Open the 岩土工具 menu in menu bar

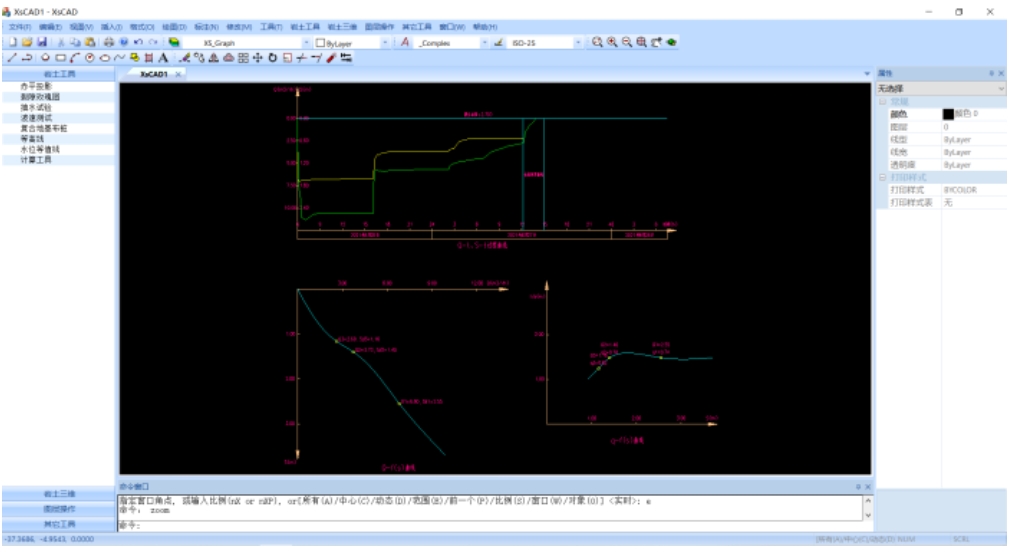[x=304, y=27]
